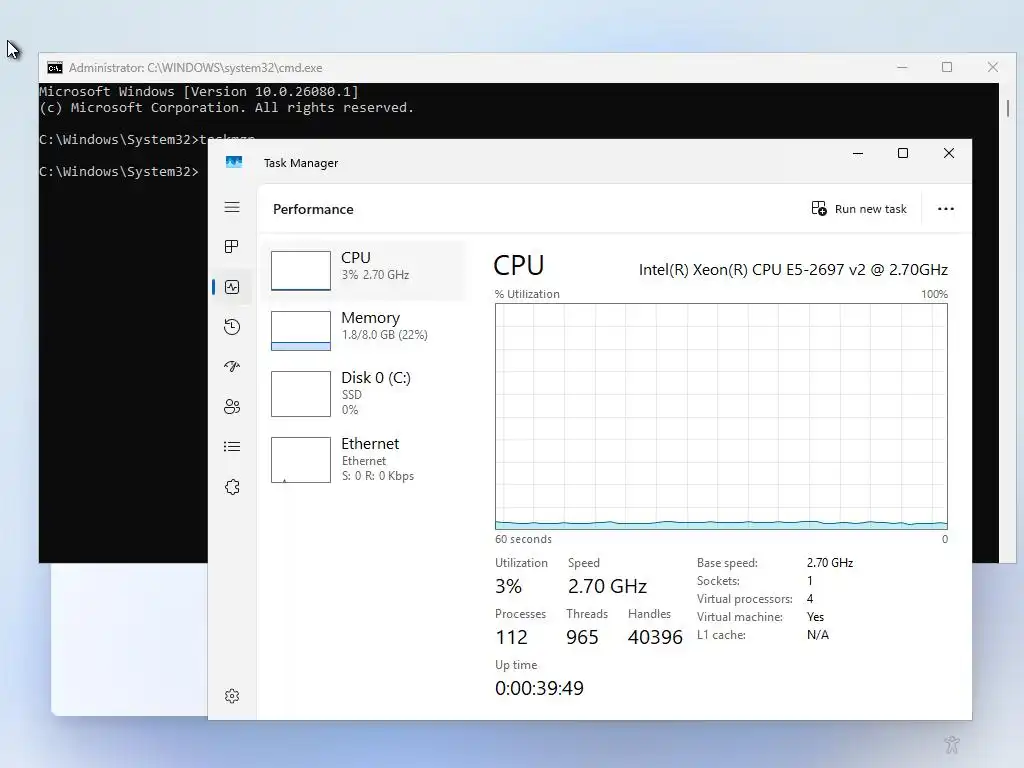
Task: Maximize the cmd.exe window
Action: (x=947, y=67)
